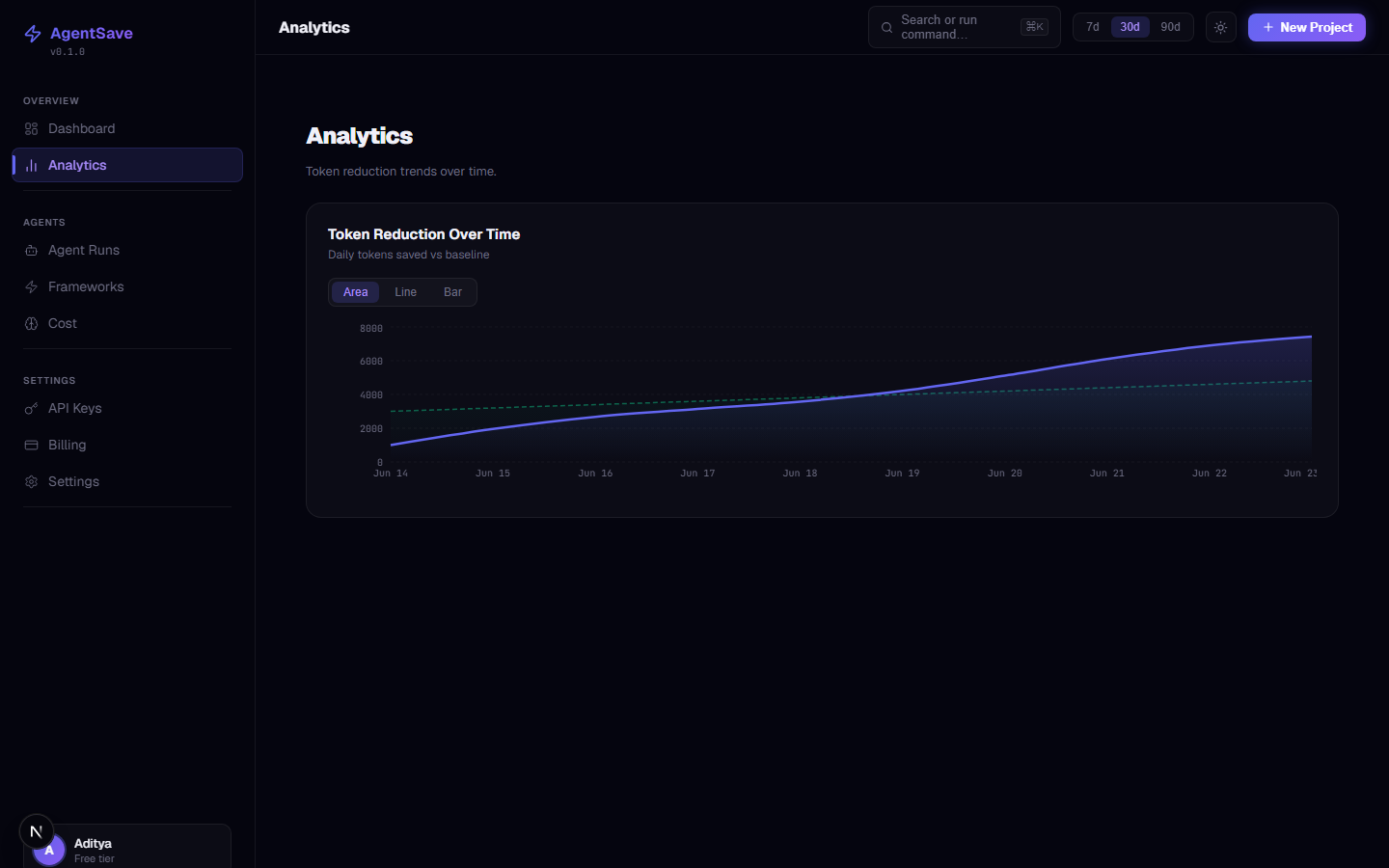
Task: Click the Analytics bar chart icon
Action: 31,165
